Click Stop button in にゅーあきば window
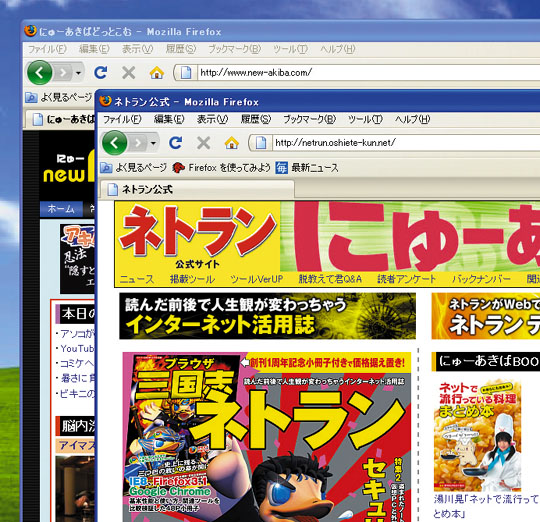This screenshot has width=540, height=522. (x=128, y=72)
